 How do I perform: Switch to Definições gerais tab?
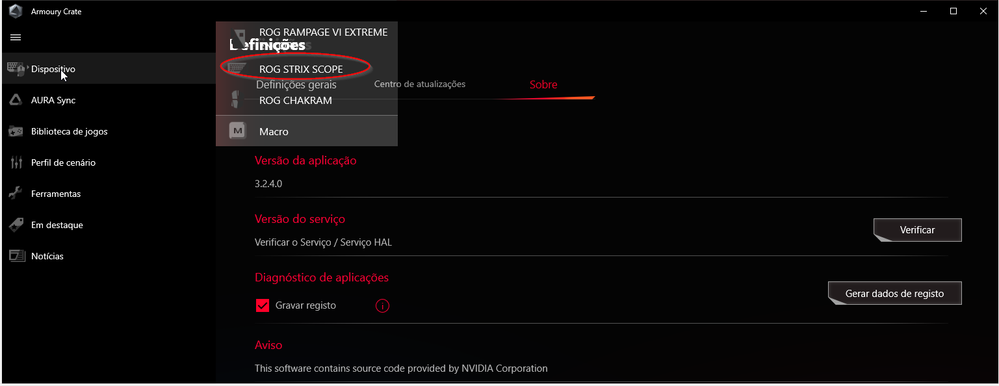coord(296,85)
